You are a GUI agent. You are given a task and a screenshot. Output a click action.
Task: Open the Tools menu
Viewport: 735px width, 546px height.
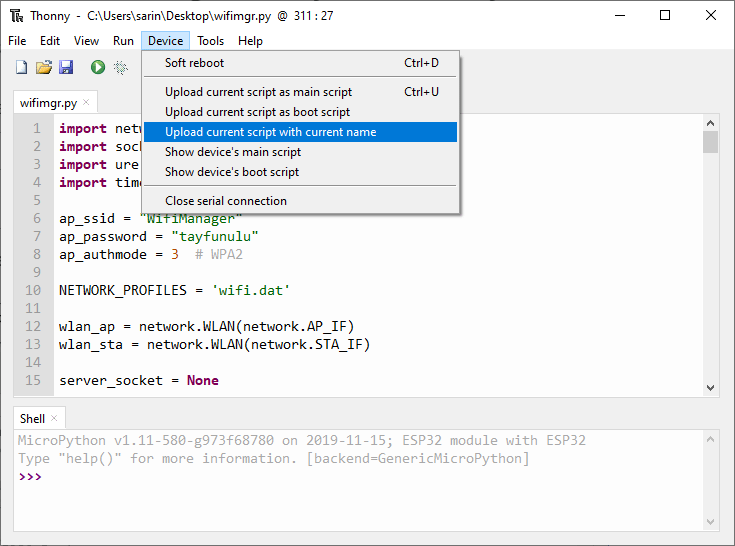210,41
